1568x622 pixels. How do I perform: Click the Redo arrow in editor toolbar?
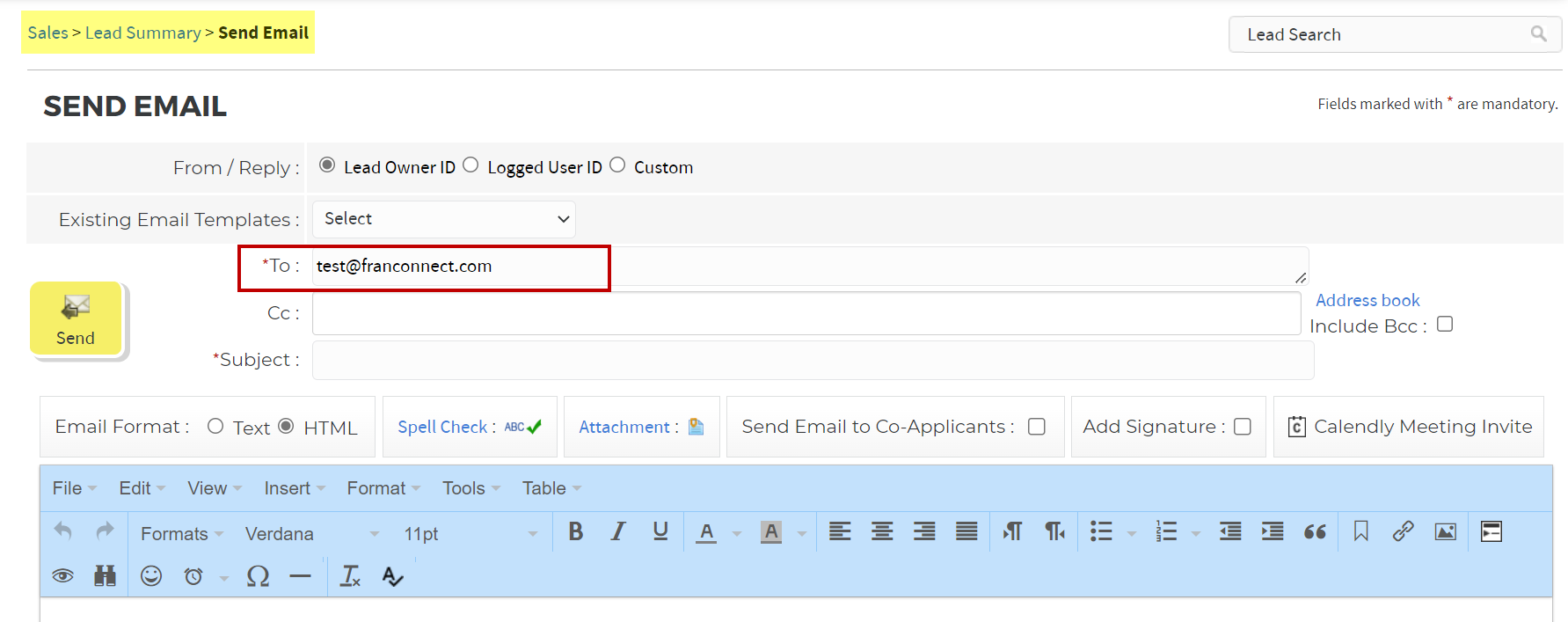click(106, 531)
